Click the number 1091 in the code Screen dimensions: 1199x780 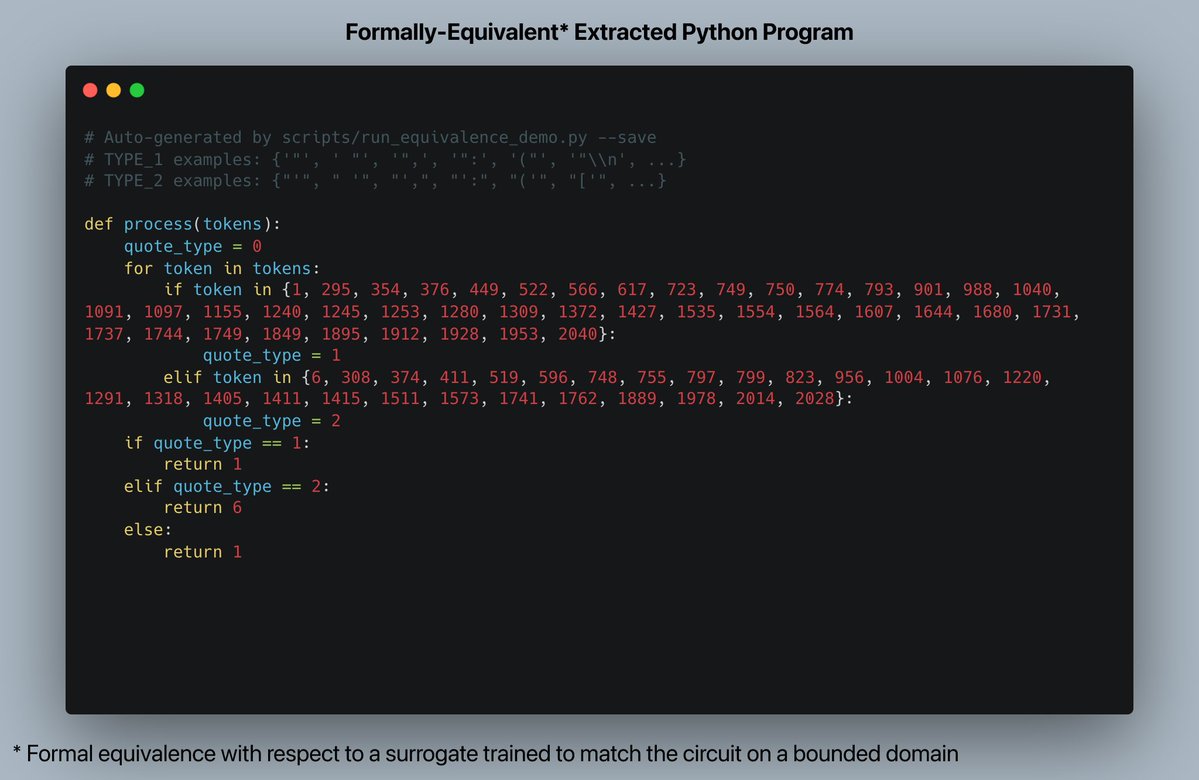(103, 312)
